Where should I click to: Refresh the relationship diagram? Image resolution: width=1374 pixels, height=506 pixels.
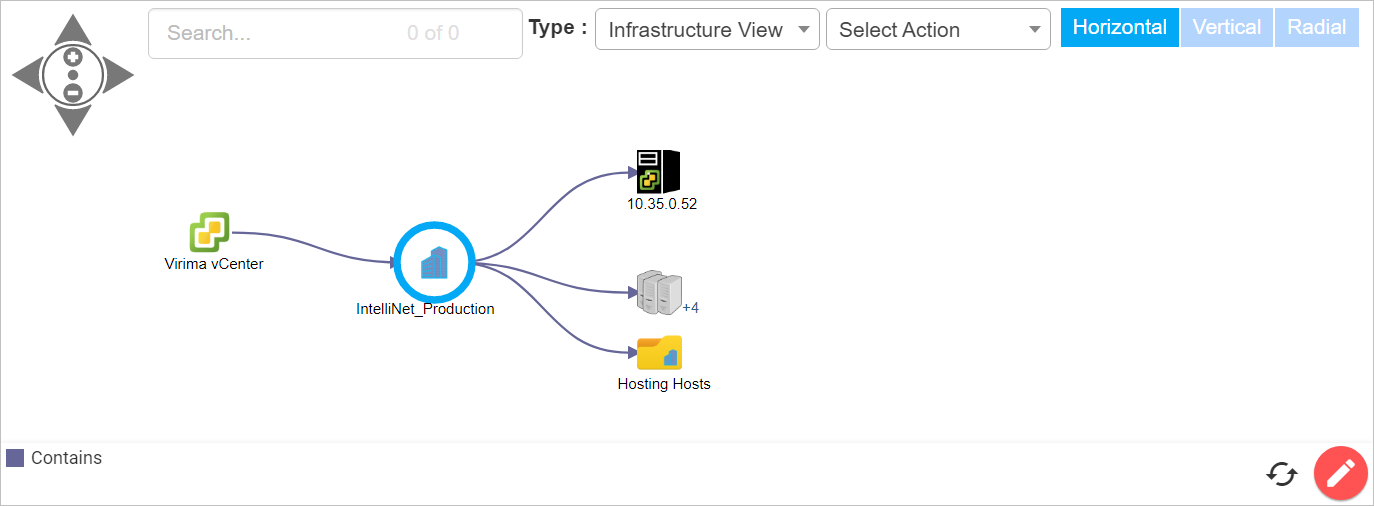click(x=1281, y=473)
